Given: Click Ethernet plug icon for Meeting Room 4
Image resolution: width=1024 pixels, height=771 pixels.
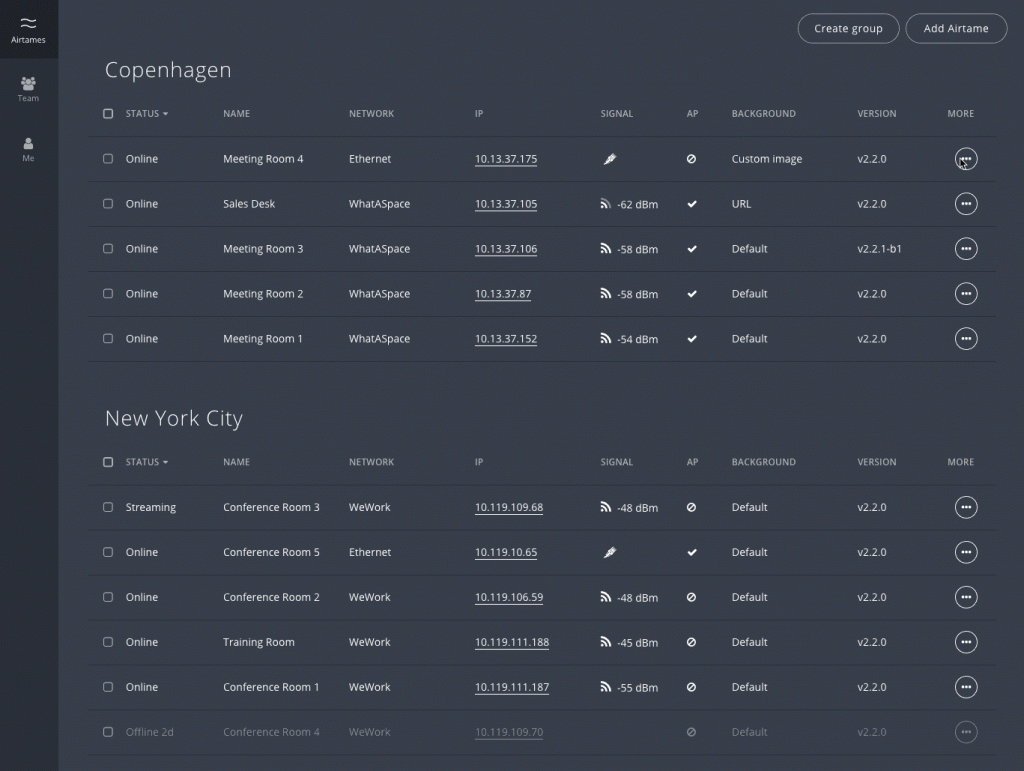Looking at the screenshot, I should pyautogui.click(x=609, y=159).
